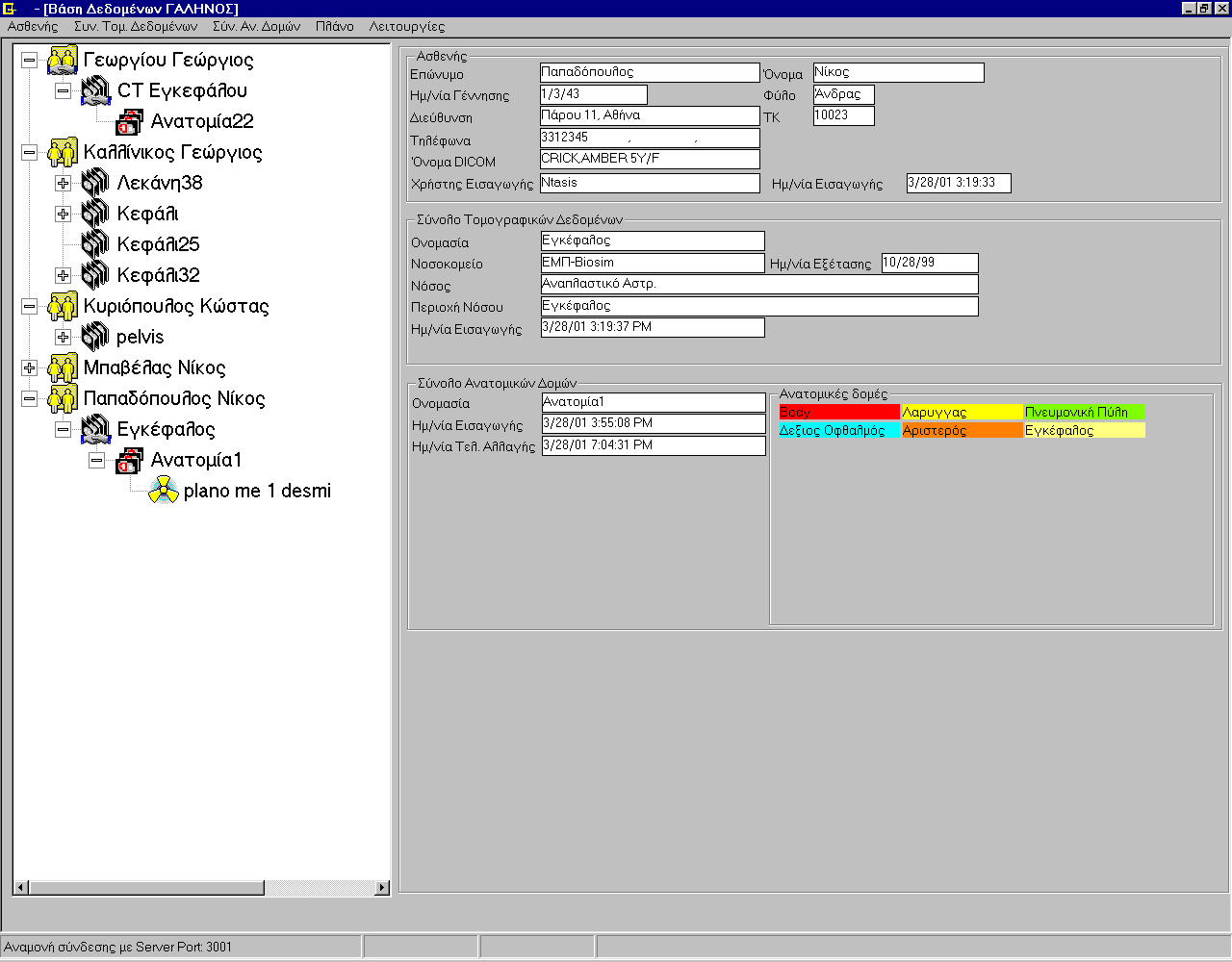Select plano me 1 desmi tree row
This screenshot has width=1232, height=962.
pos(257,491)
